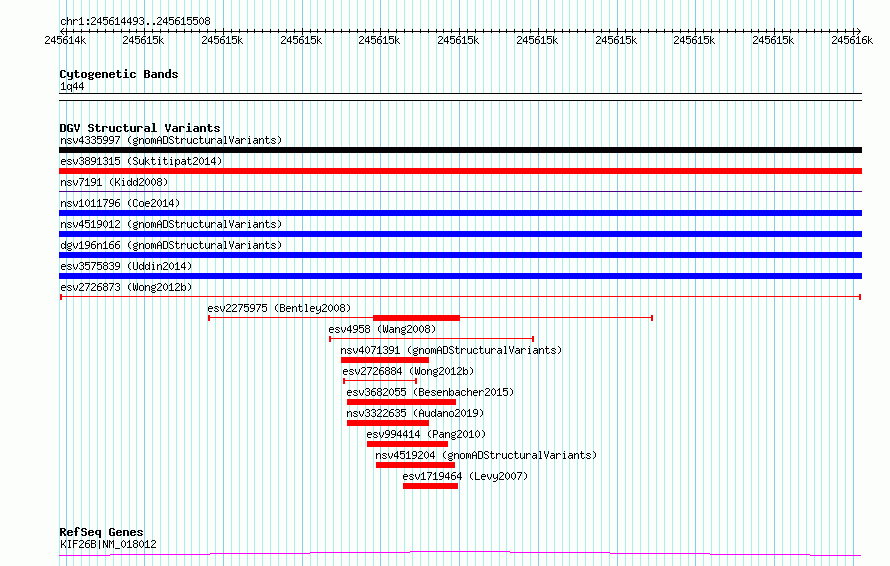Click the chr1:245614493..245615508 coordinate label
Viewport: 890px width, 566px height.
[x=135, y=21]
